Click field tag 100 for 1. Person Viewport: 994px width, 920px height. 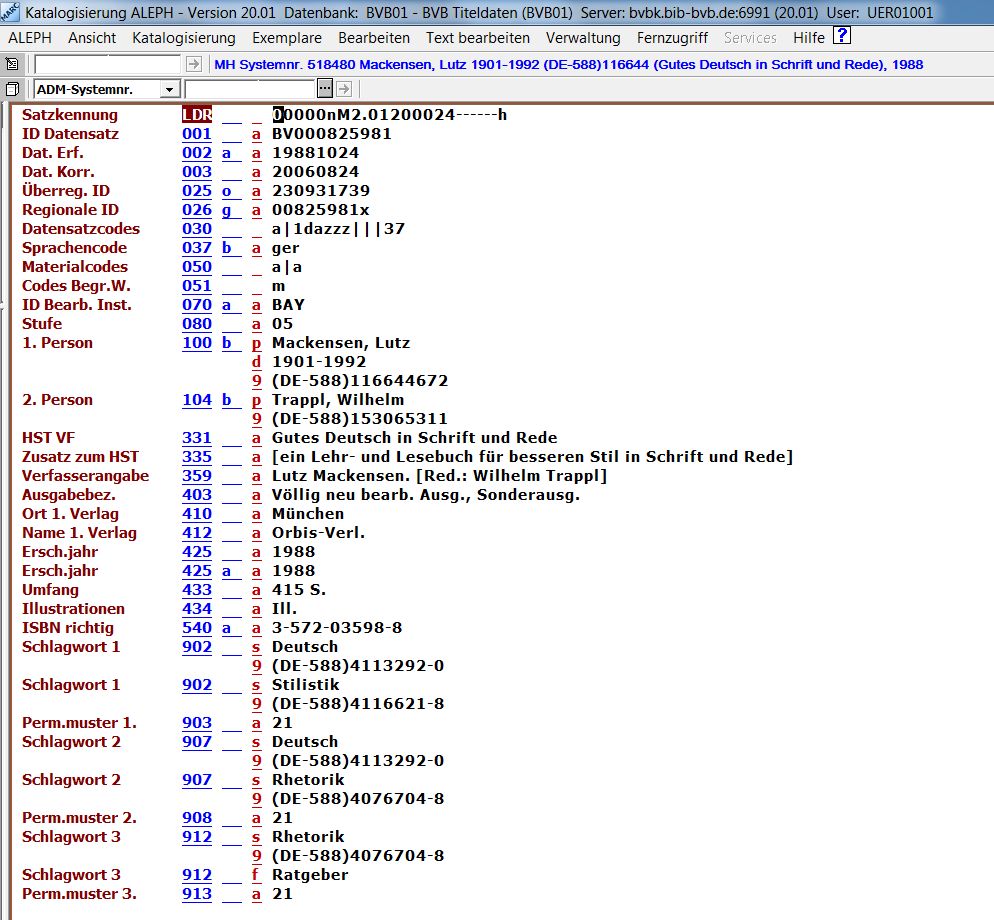[197, 343]
